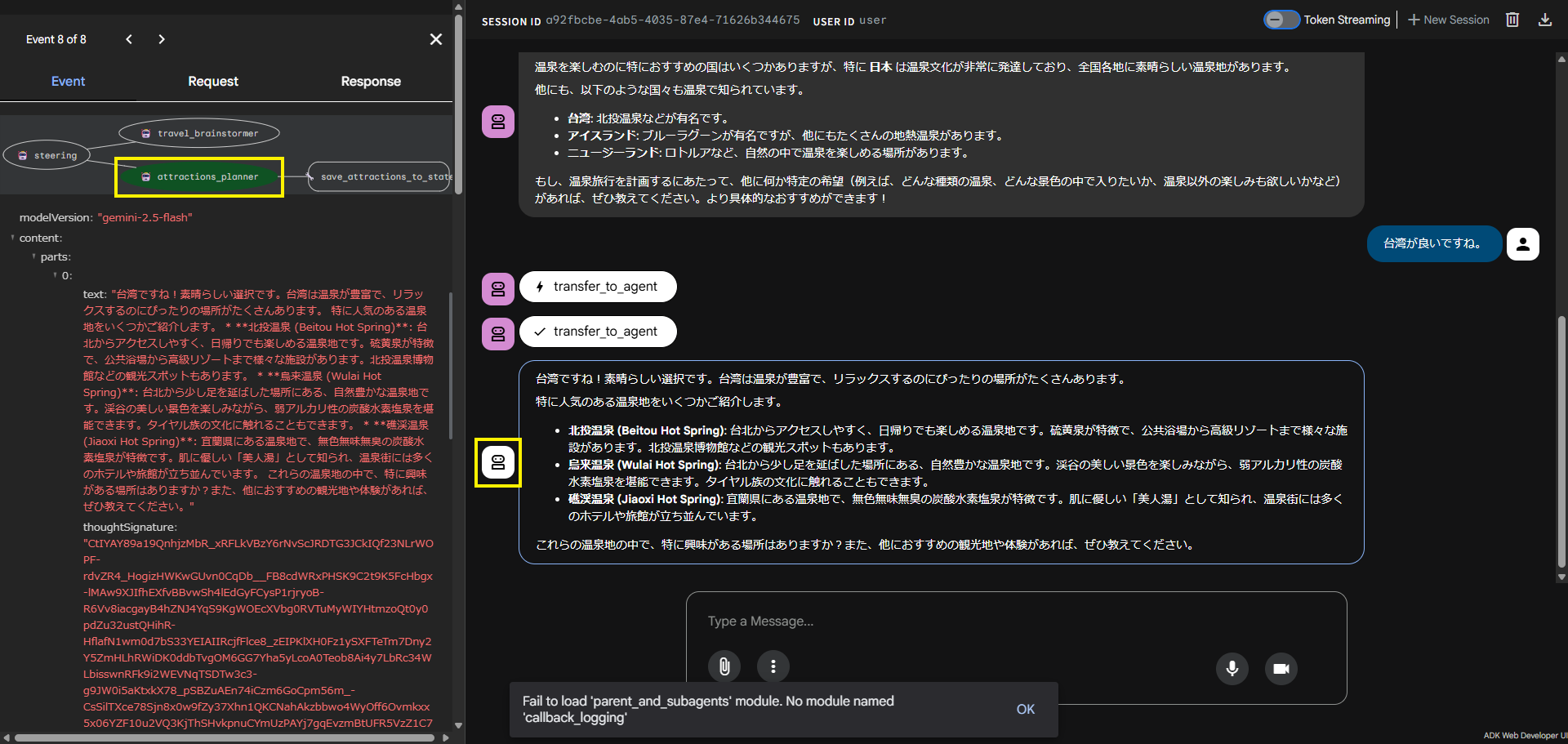Click the microphone icon
This screenshot has width=1568, height=744.
click(1232, 668)
